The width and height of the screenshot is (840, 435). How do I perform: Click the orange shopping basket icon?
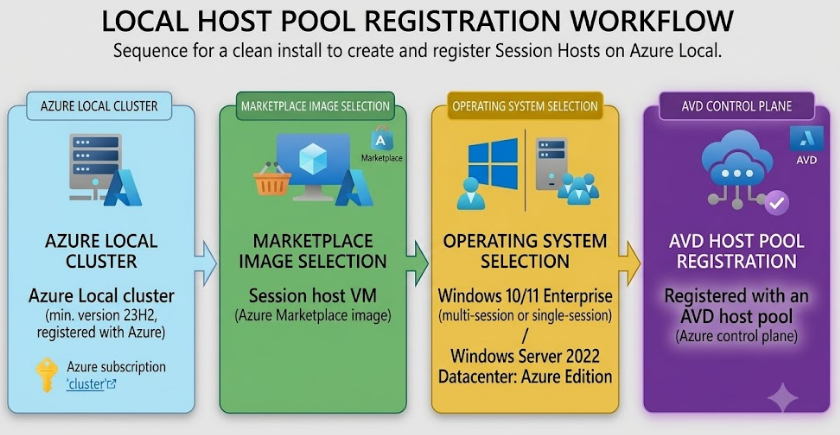pos(272,179)
